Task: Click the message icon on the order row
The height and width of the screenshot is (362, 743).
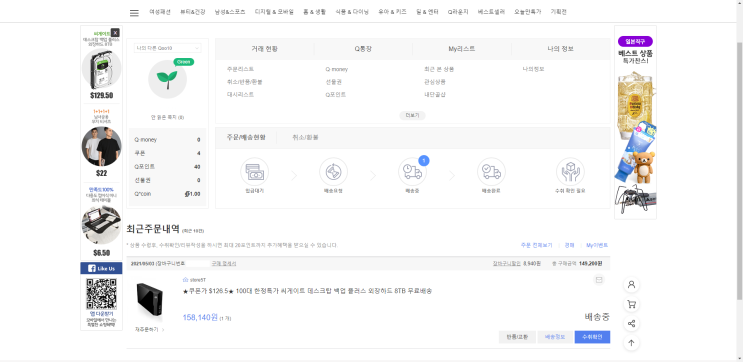Action: pos(599,280)
